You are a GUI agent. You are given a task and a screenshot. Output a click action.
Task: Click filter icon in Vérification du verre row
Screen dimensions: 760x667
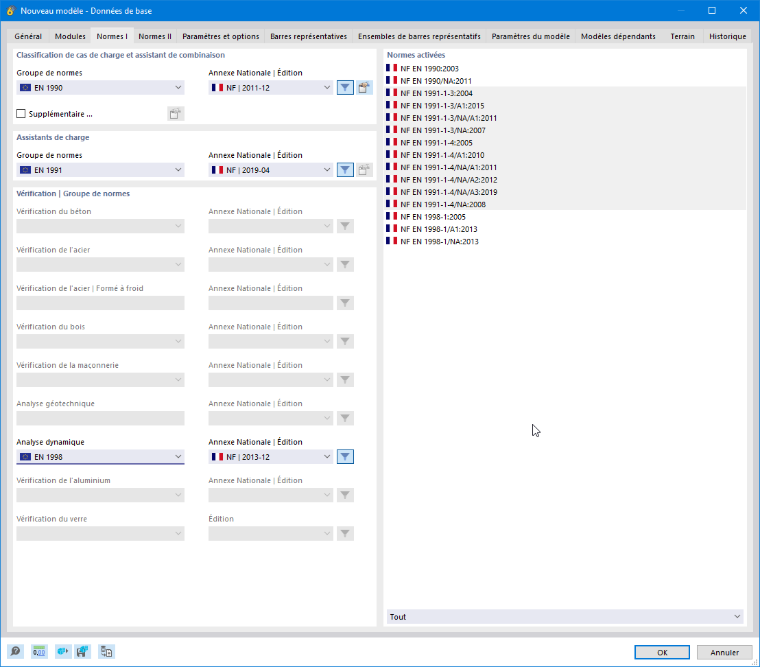[x=345, y=534]
